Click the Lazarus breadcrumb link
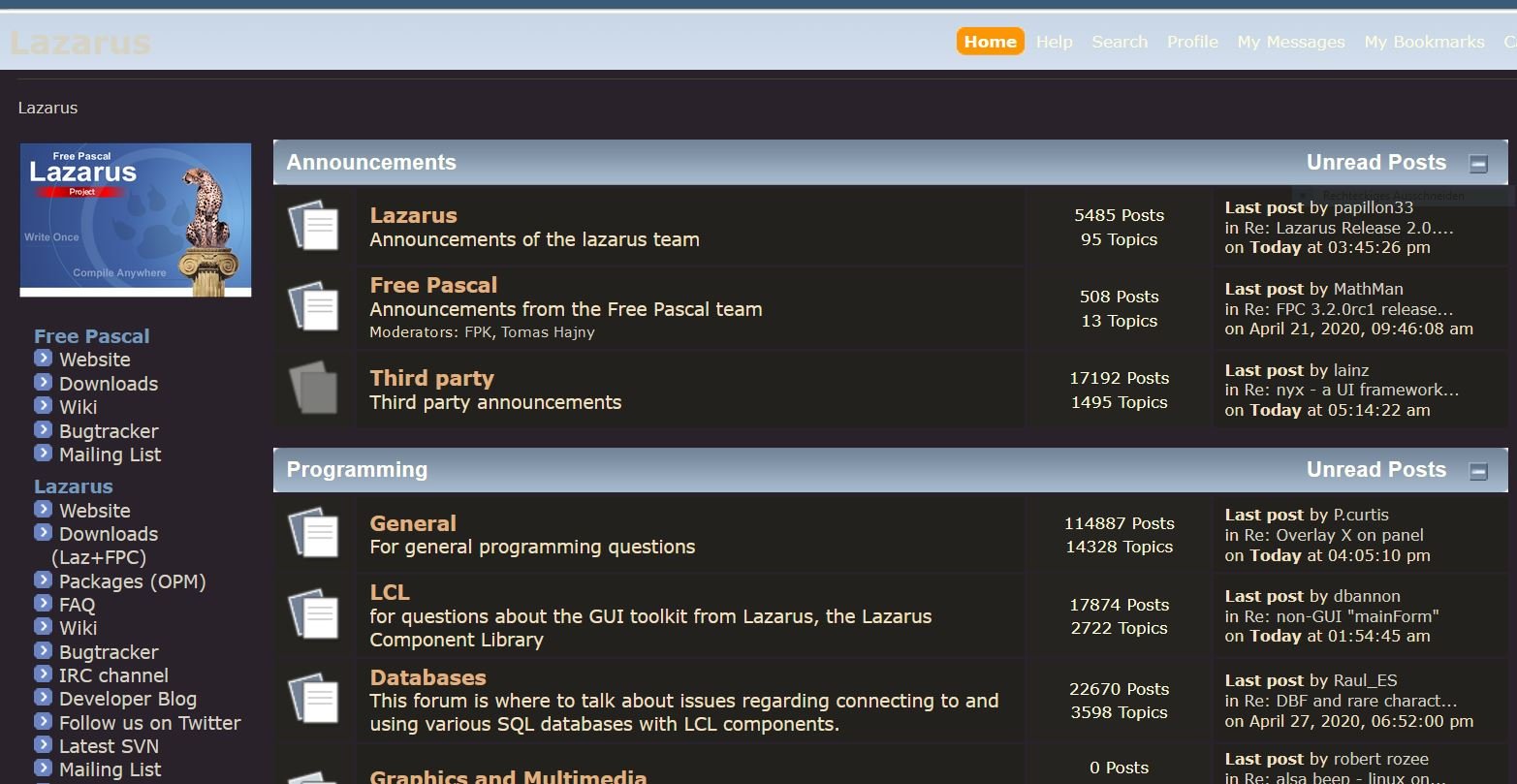 [47, 108]
